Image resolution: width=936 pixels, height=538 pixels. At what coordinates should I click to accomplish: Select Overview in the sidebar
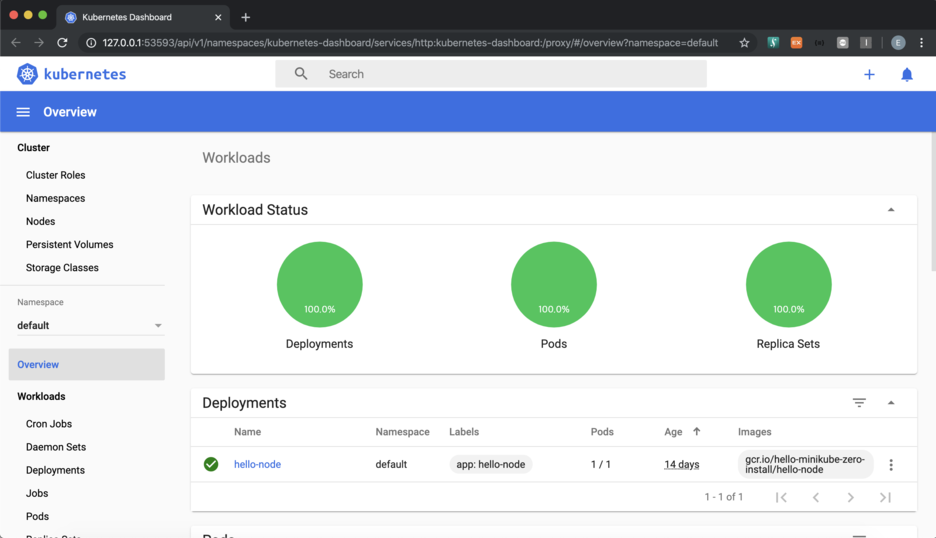tap(87, 364)
